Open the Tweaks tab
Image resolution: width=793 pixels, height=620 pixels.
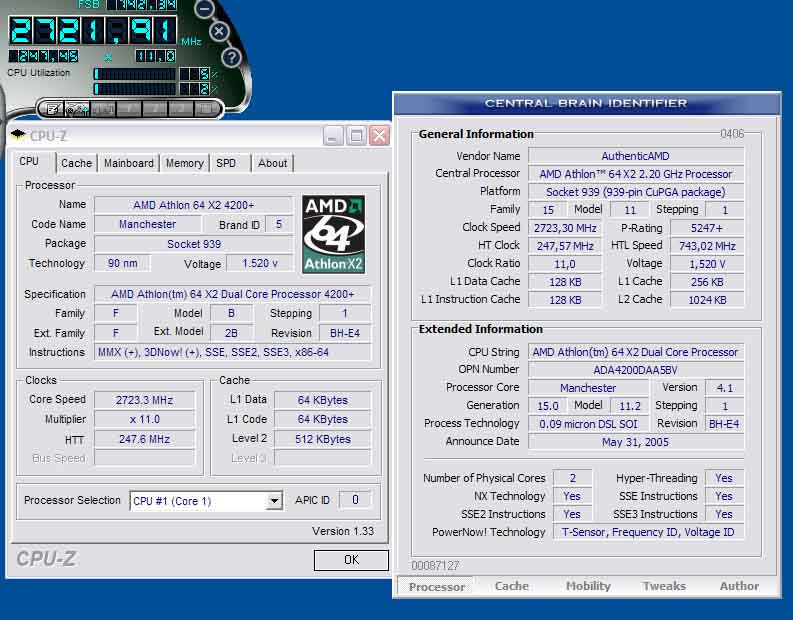(664, 586)
